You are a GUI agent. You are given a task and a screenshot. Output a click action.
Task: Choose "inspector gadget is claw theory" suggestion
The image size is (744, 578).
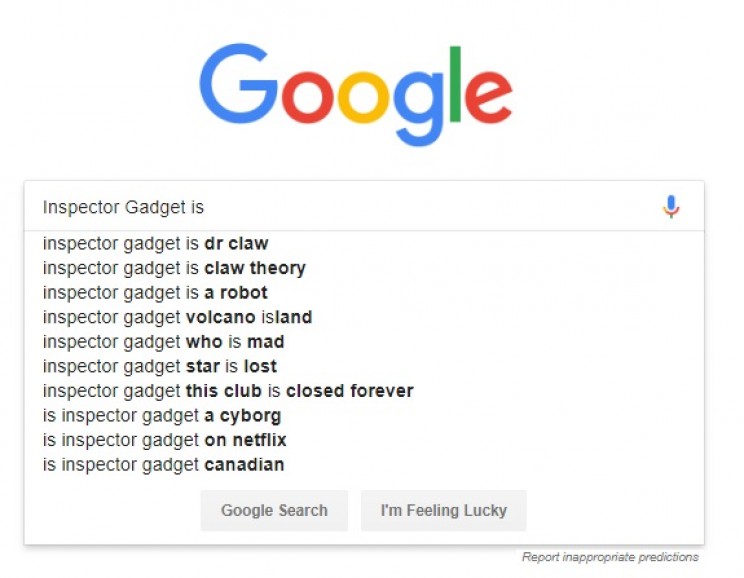tap(174, 268)
